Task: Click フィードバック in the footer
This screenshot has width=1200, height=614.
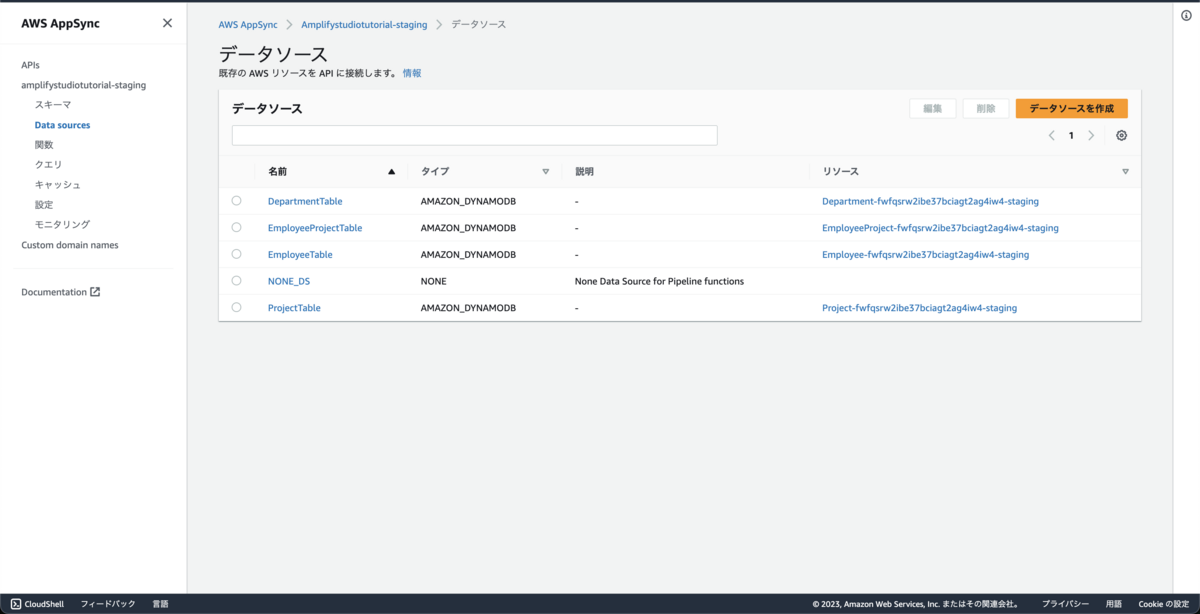Action: point(108,604)
